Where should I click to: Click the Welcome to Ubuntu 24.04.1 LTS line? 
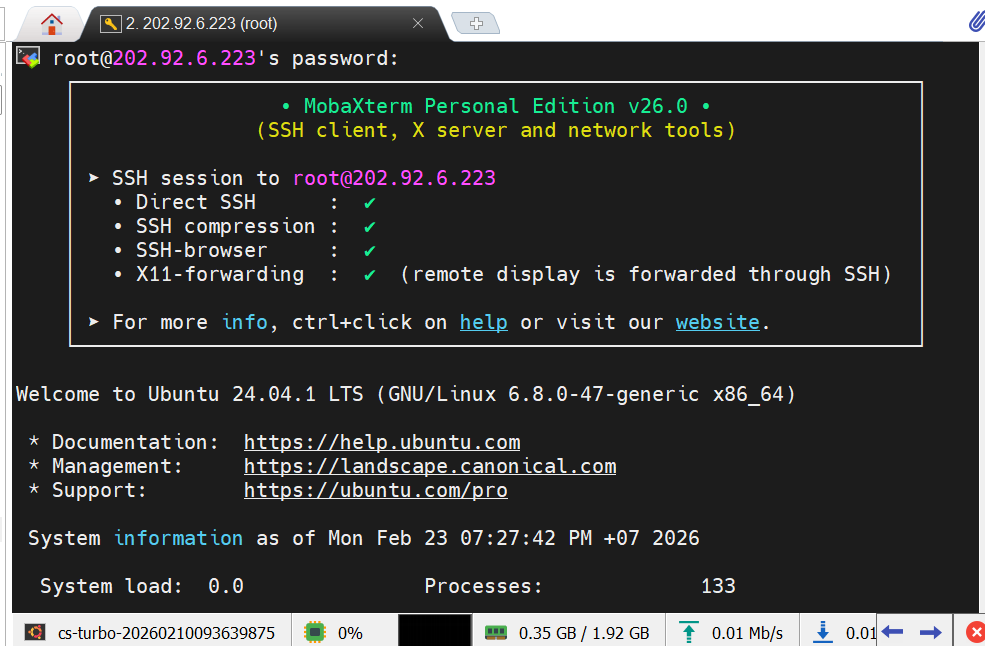(406, 394)
